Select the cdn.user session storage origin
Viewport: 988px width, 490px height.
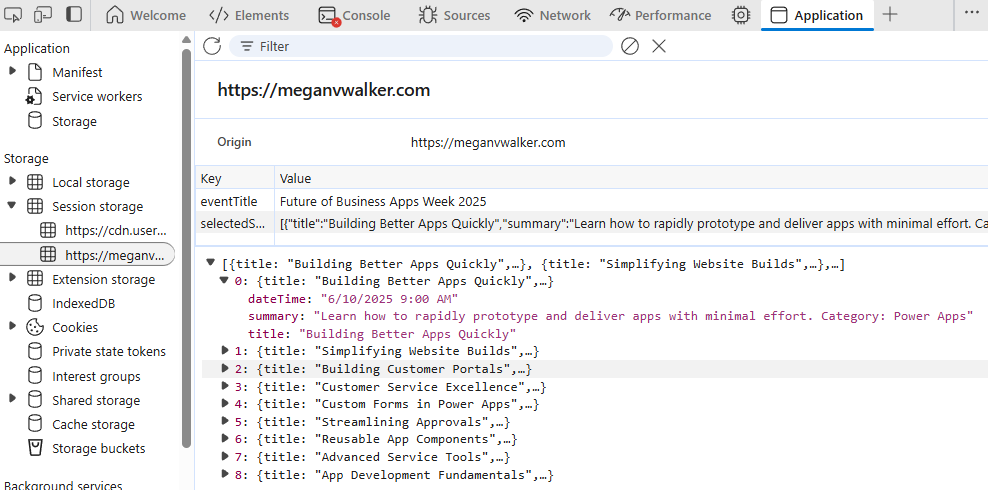[x=115, y=231]
